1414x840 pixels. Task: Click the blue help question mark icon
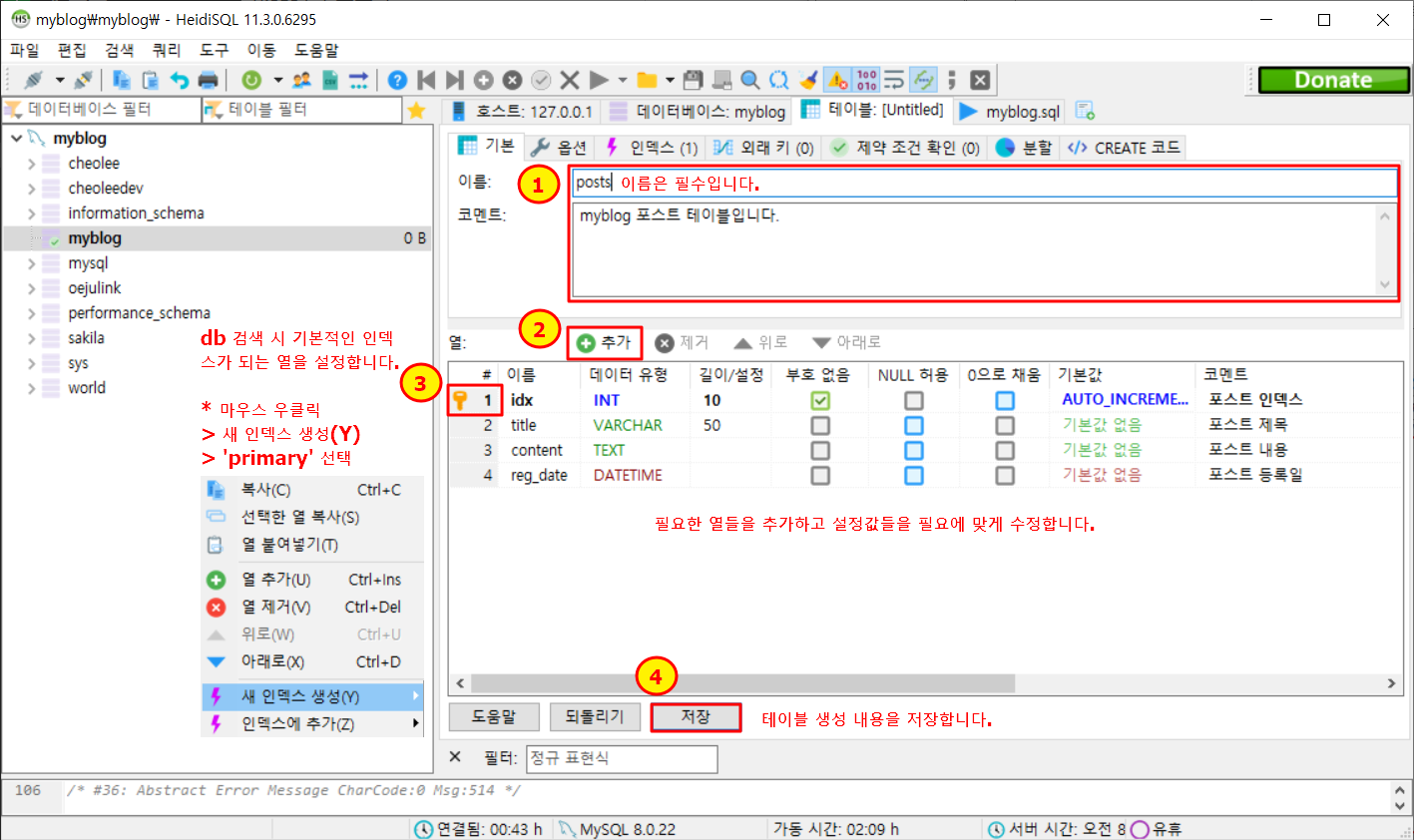397,80
